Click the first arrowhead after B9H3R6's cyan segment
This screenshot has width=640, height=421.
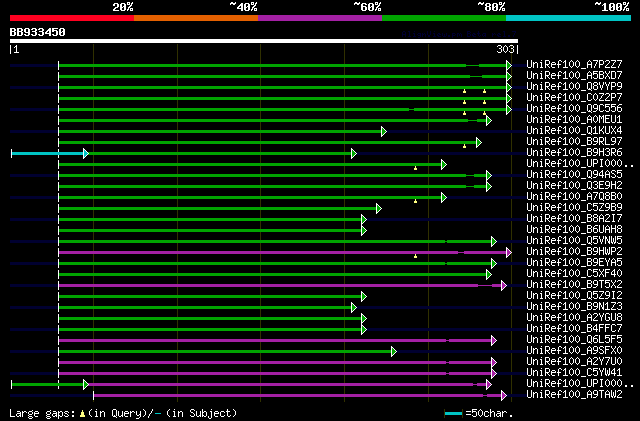(86, 154)
